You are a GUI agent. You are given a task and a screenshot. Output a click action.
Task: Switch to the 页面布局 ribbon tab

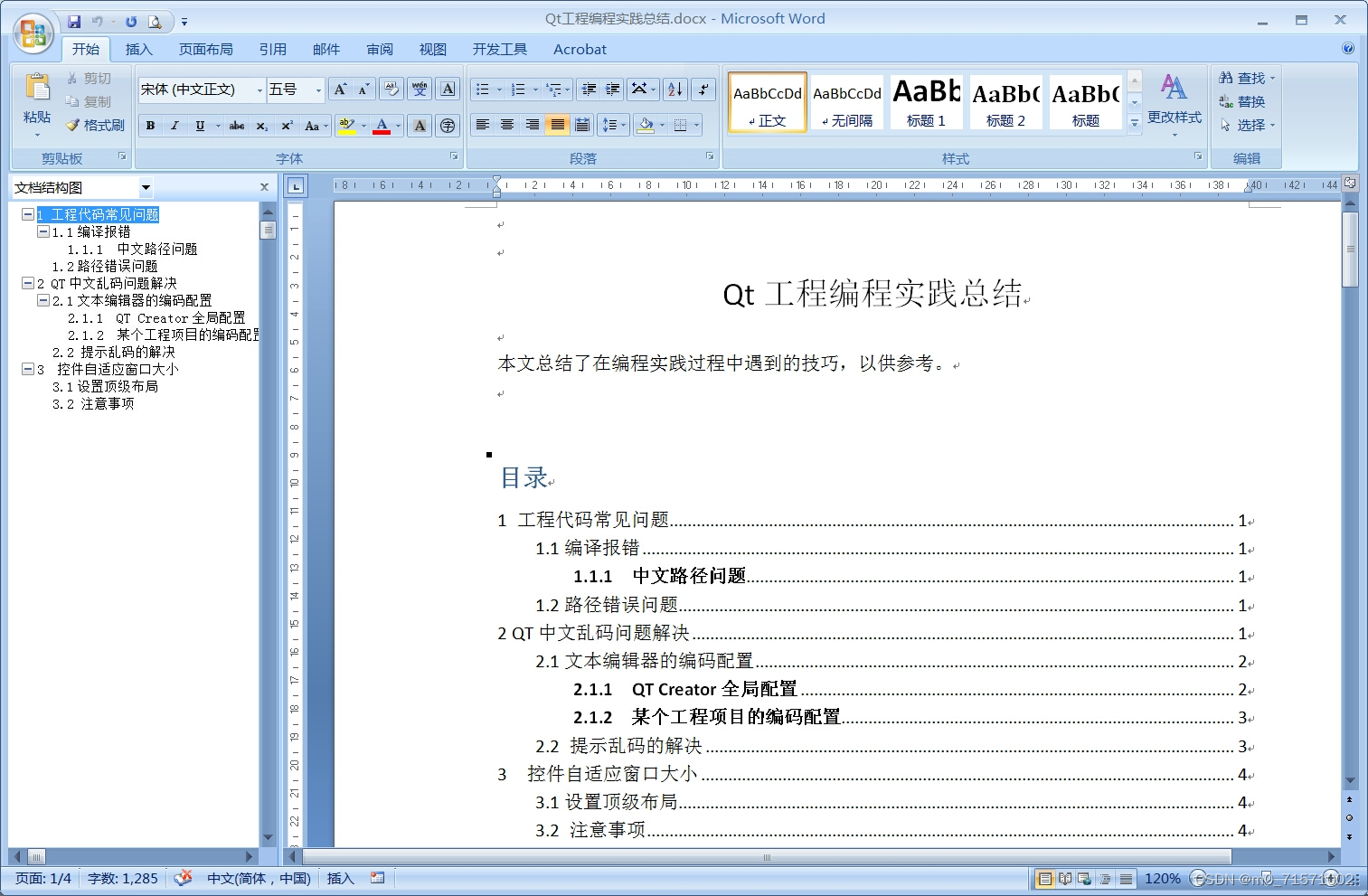(206, 49)
